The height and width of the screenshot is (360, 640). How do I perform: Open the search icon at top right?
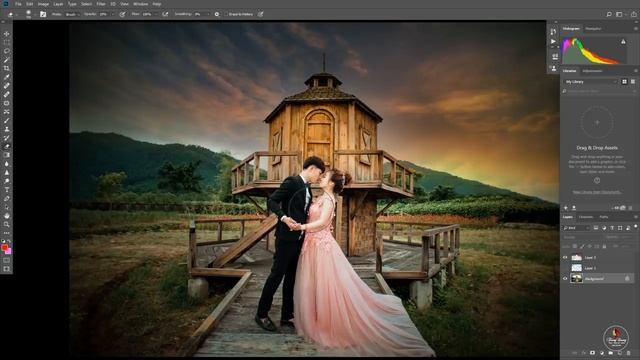pyautogui.click(x=609, y=14)
